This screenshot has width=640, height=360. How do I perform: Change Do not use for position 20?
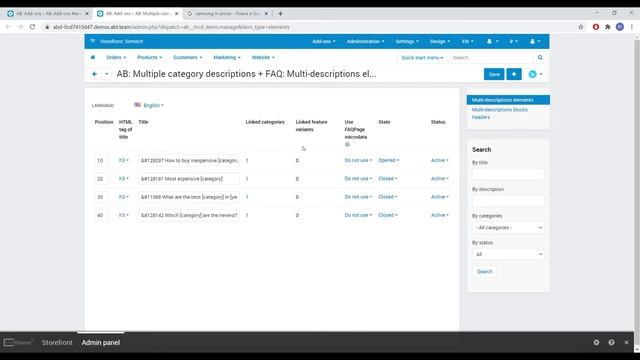[358, 179]
